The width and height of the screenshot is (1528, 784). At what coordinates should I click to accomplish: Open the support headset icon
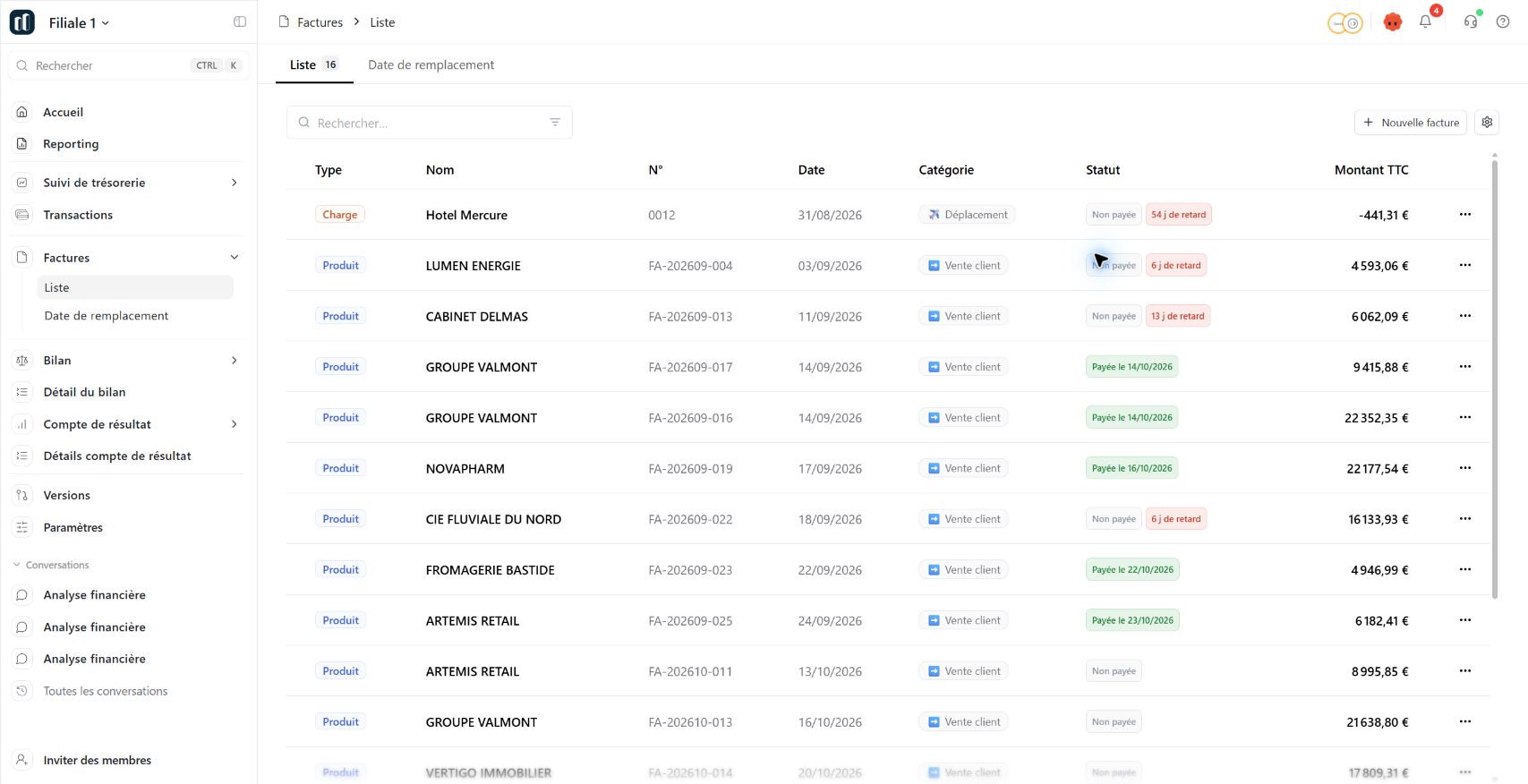[1471, 22]
